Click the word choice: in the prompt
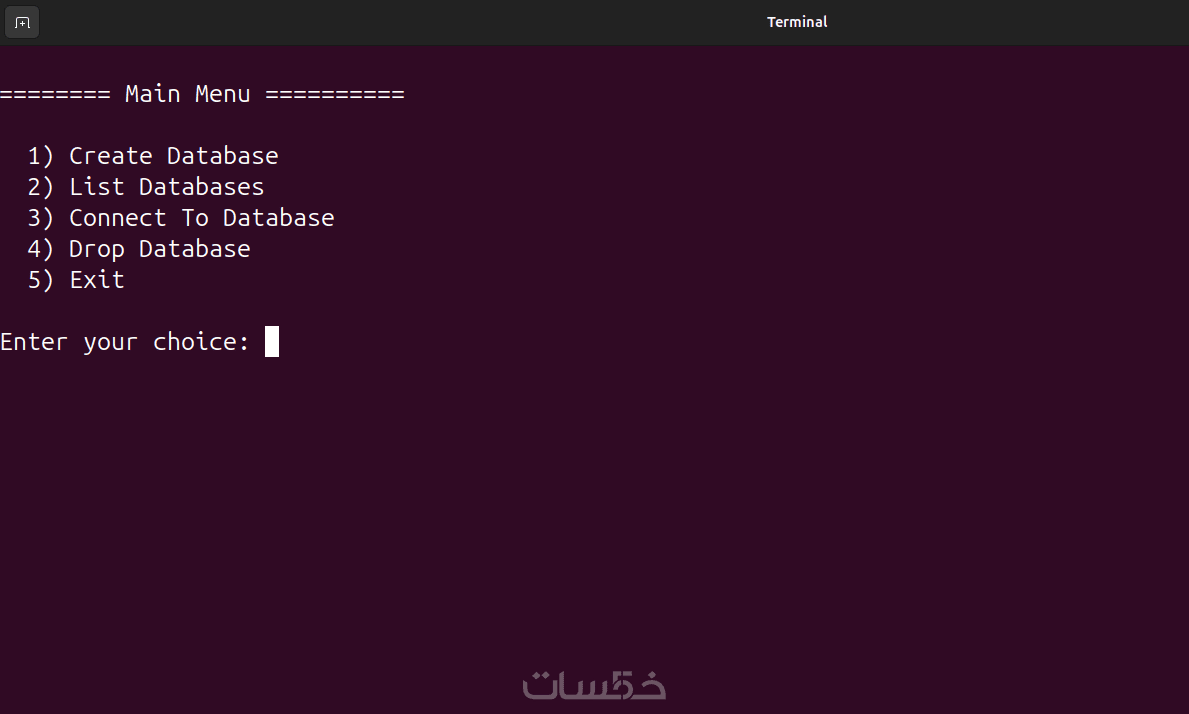The width and height of the screenshot is (1189, 714). (202, 342)
